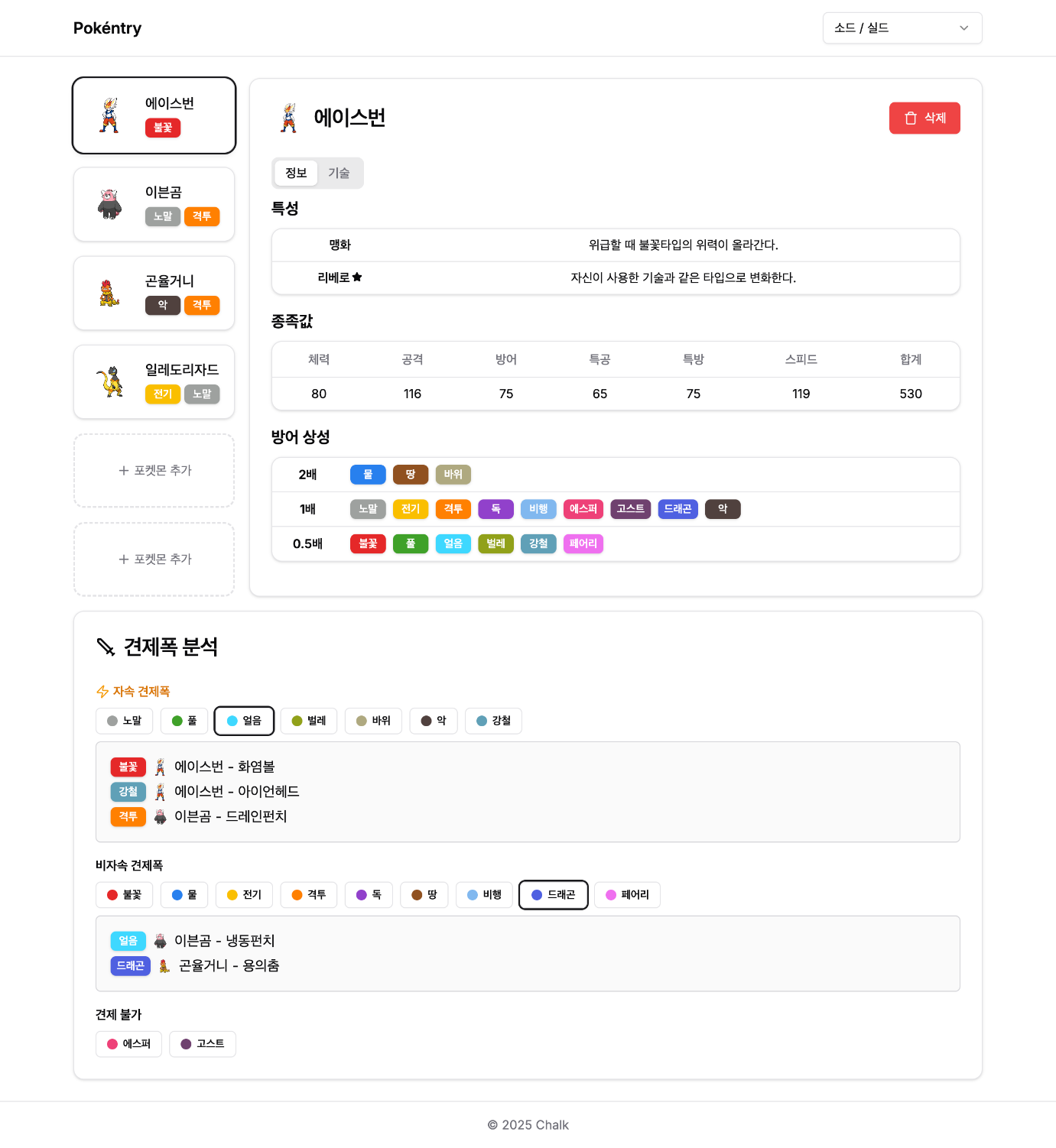
Task: Select the 에스퍼 chip under 견제 불가
Action: click(128, 1044)
